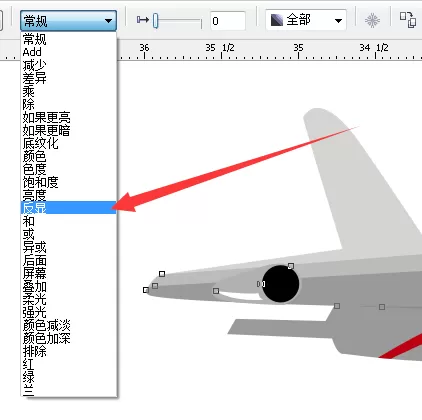
Task: Select 强光 blend mode
Action: [69, 312]
